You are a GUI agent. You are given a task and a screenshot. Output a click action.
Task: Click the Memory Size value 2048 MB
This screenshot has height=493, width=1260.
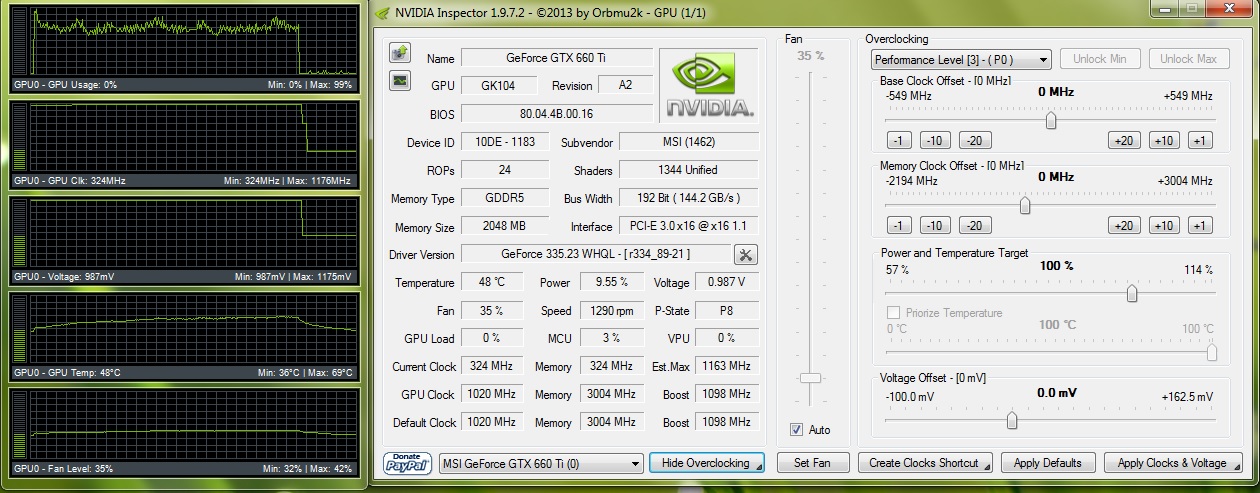coord(505,226)
